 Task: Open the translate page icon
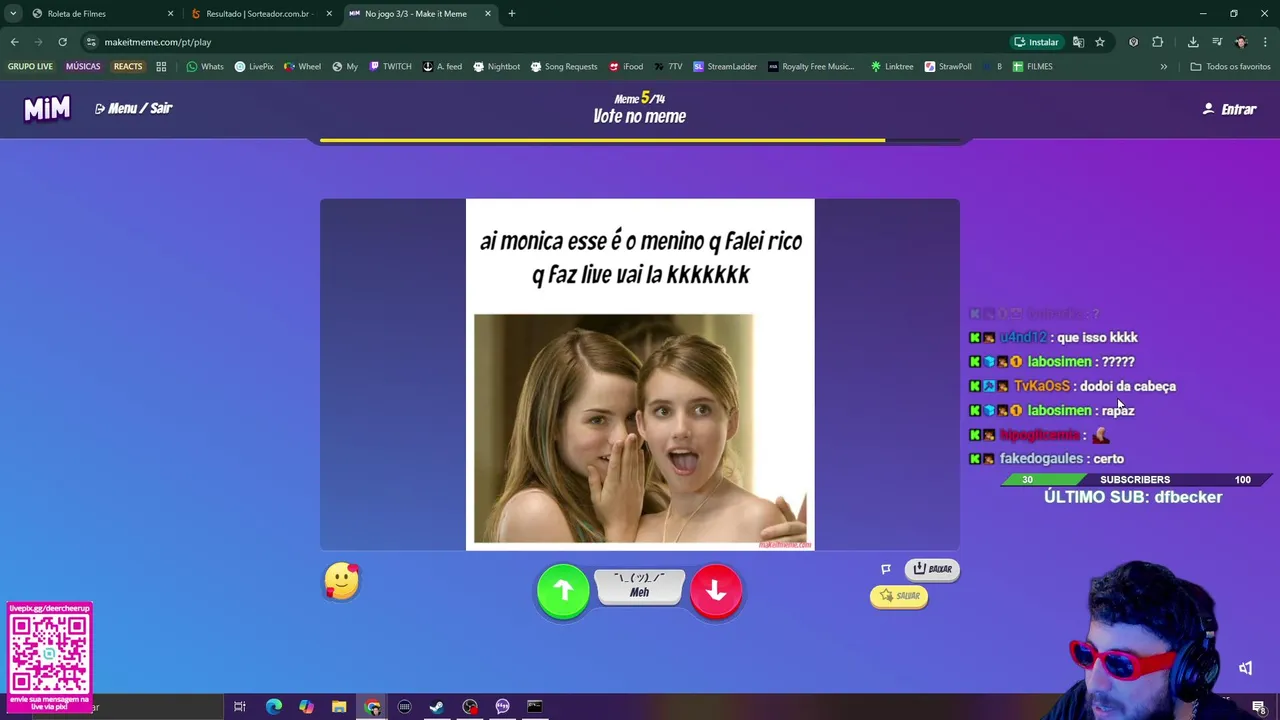[1078, 42]
